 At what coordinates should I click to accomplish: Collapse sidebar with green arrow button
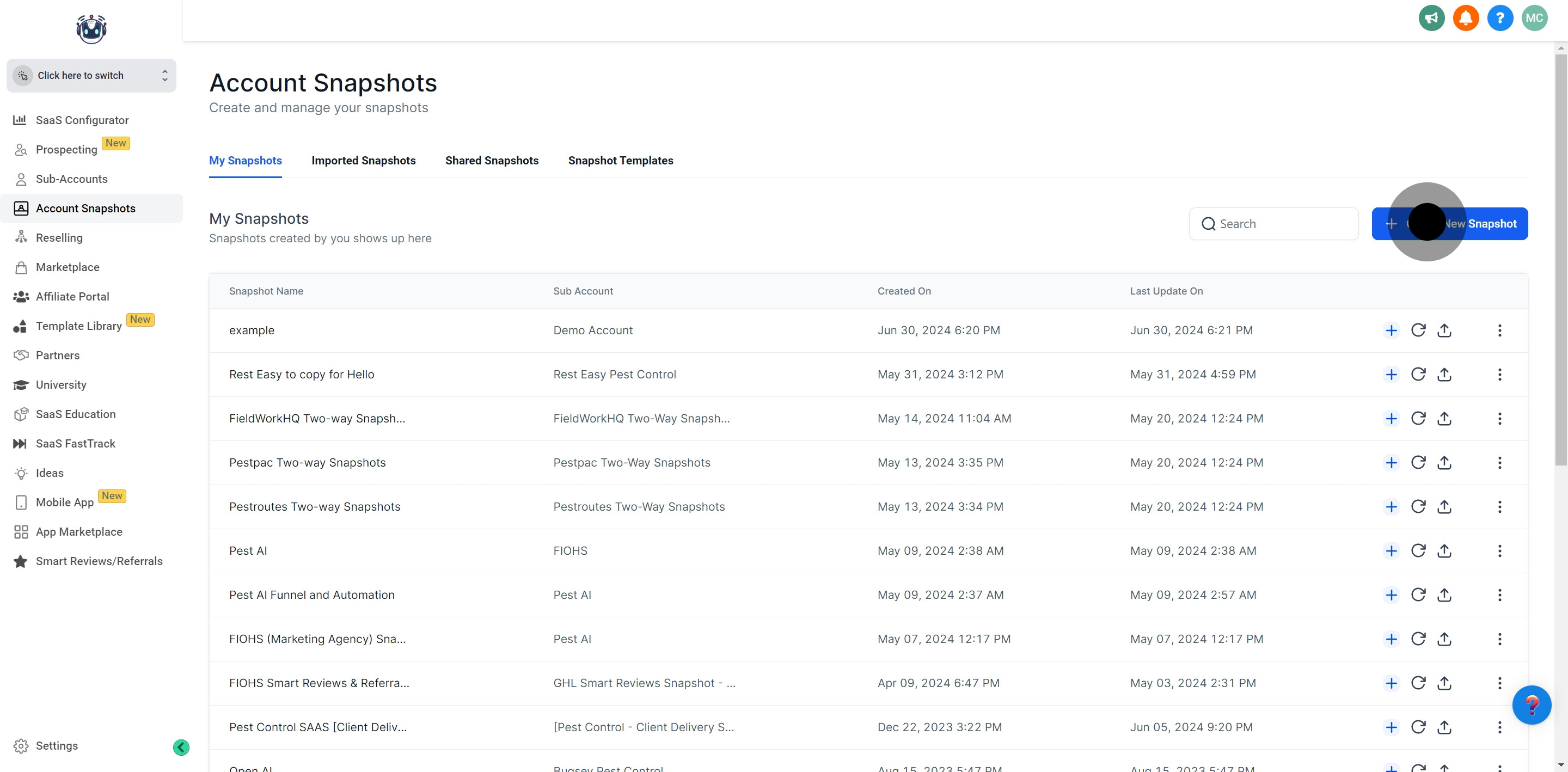pos(181,747)
